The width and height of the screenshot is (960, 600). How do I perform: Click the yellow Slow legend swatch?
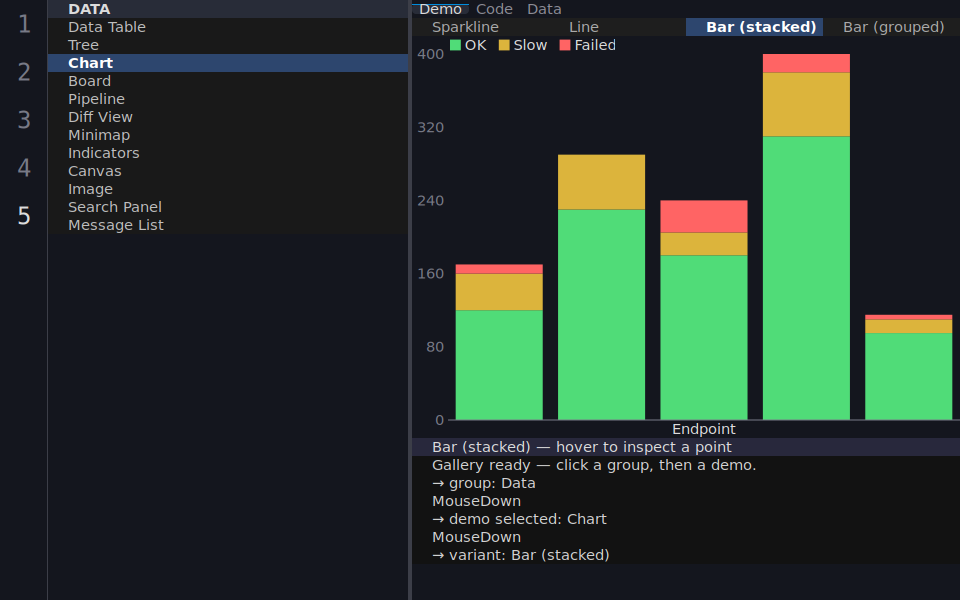coord(504,45)
